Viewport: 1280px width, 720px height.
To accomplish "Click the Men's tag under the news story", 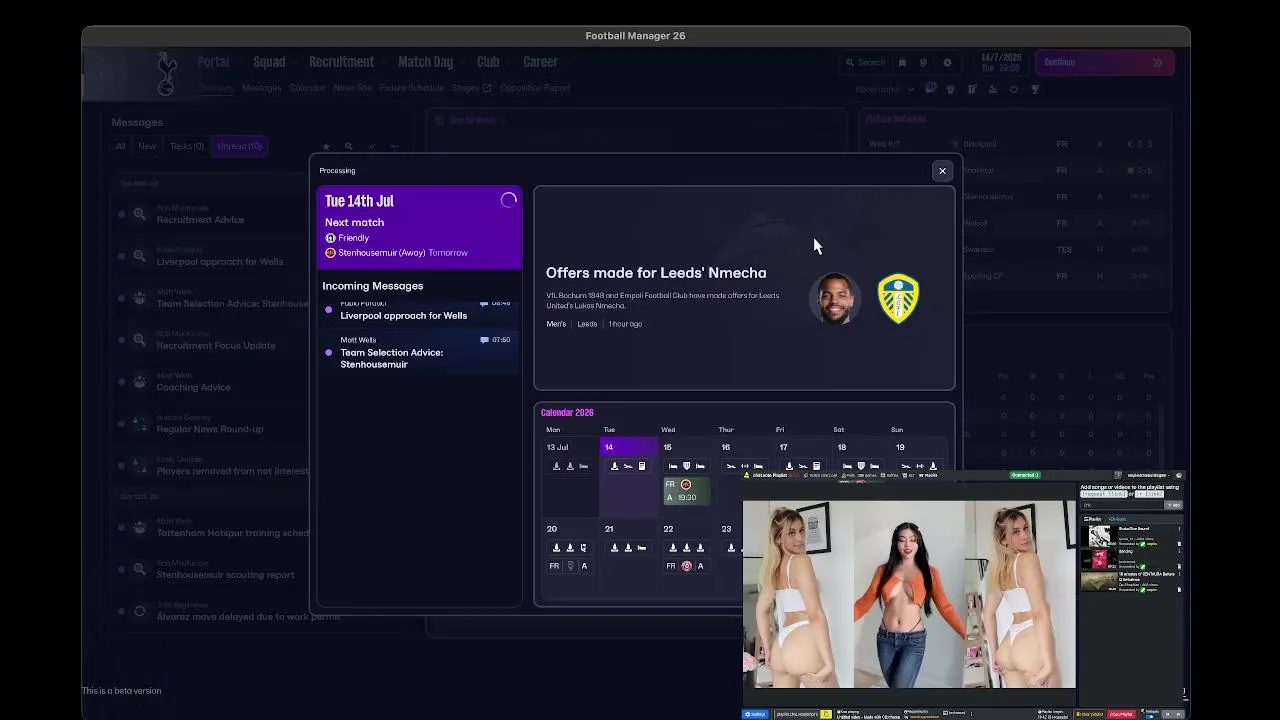I will click(556, 324).
